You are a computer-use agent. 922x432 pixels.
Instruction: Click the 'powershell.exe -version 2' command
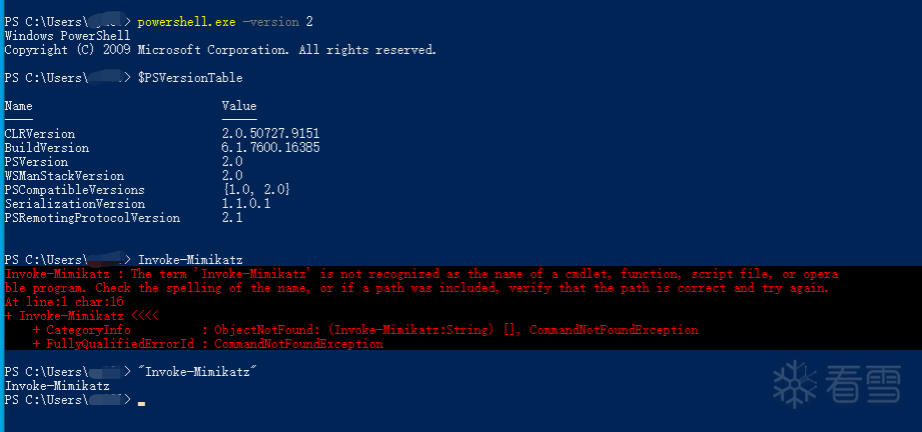pos(223,21)
